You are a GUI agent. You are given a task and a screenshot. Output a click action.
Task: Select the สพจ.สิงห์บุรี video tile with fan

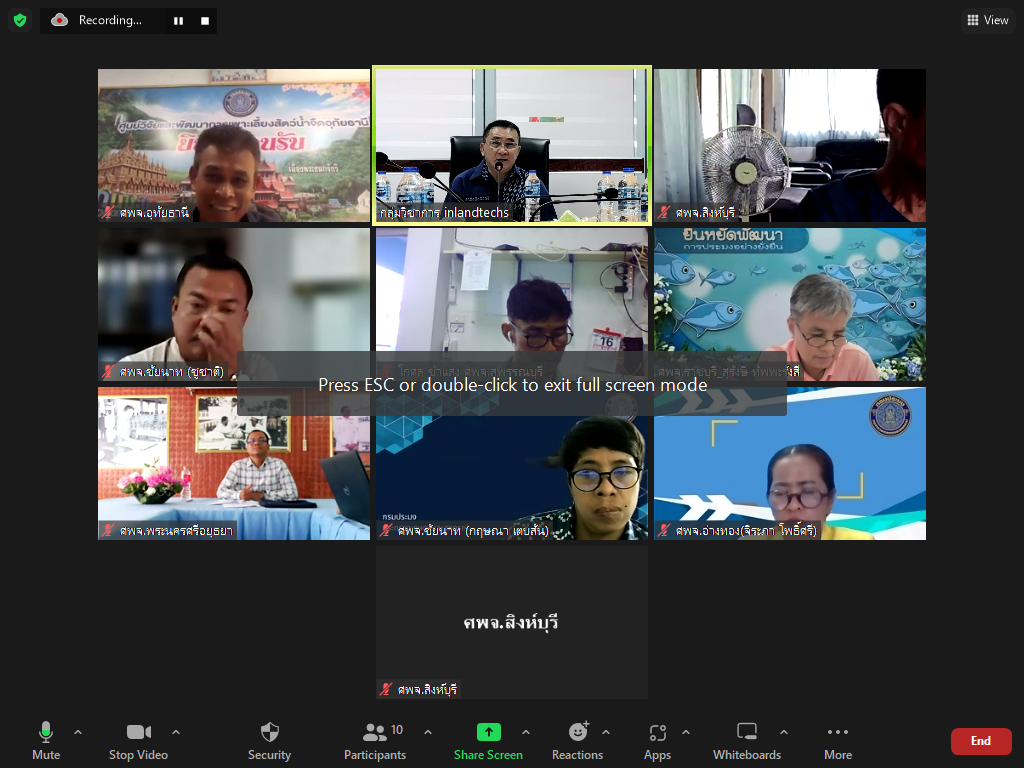coord(790,146)
